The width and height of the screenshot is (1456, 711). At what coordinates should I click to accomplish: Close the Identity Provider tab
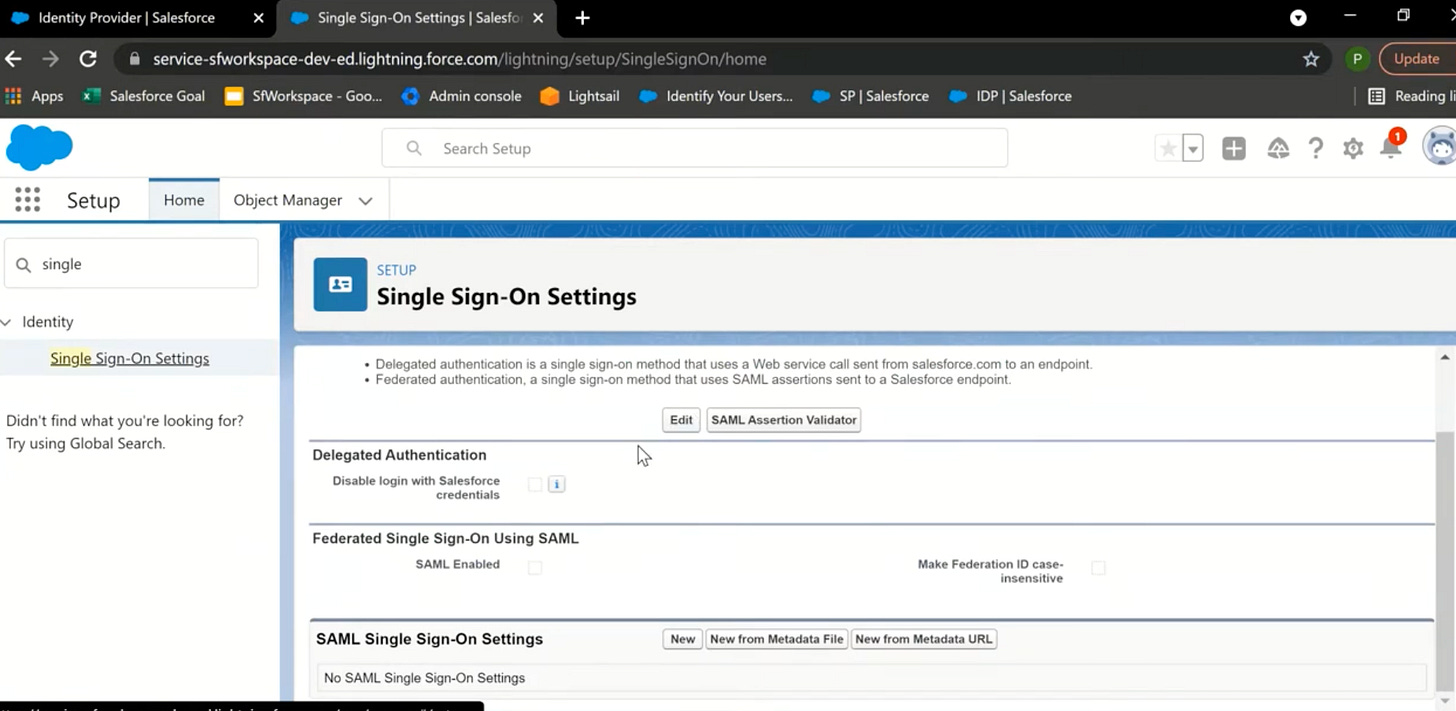click(x=259, y=18)
